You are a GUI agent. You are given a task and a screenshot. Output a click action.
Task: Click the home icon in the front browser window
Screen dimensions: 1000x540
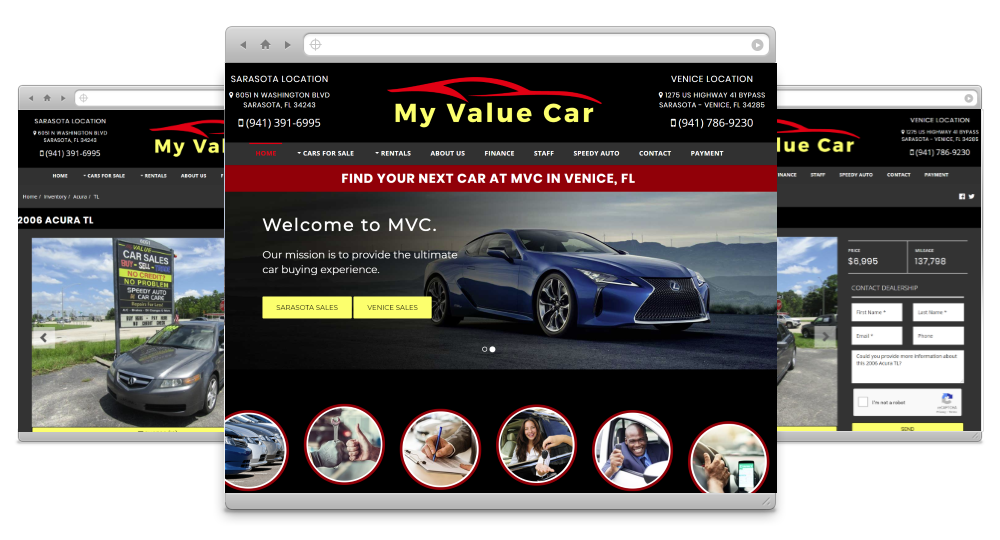[x=265, y=45]
